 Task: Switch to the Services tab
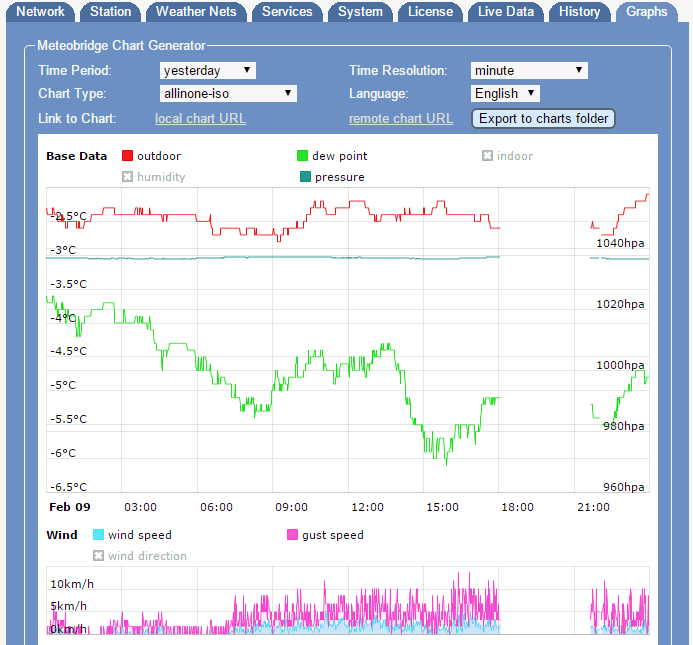pyautogui.click(x=287, y=11)
